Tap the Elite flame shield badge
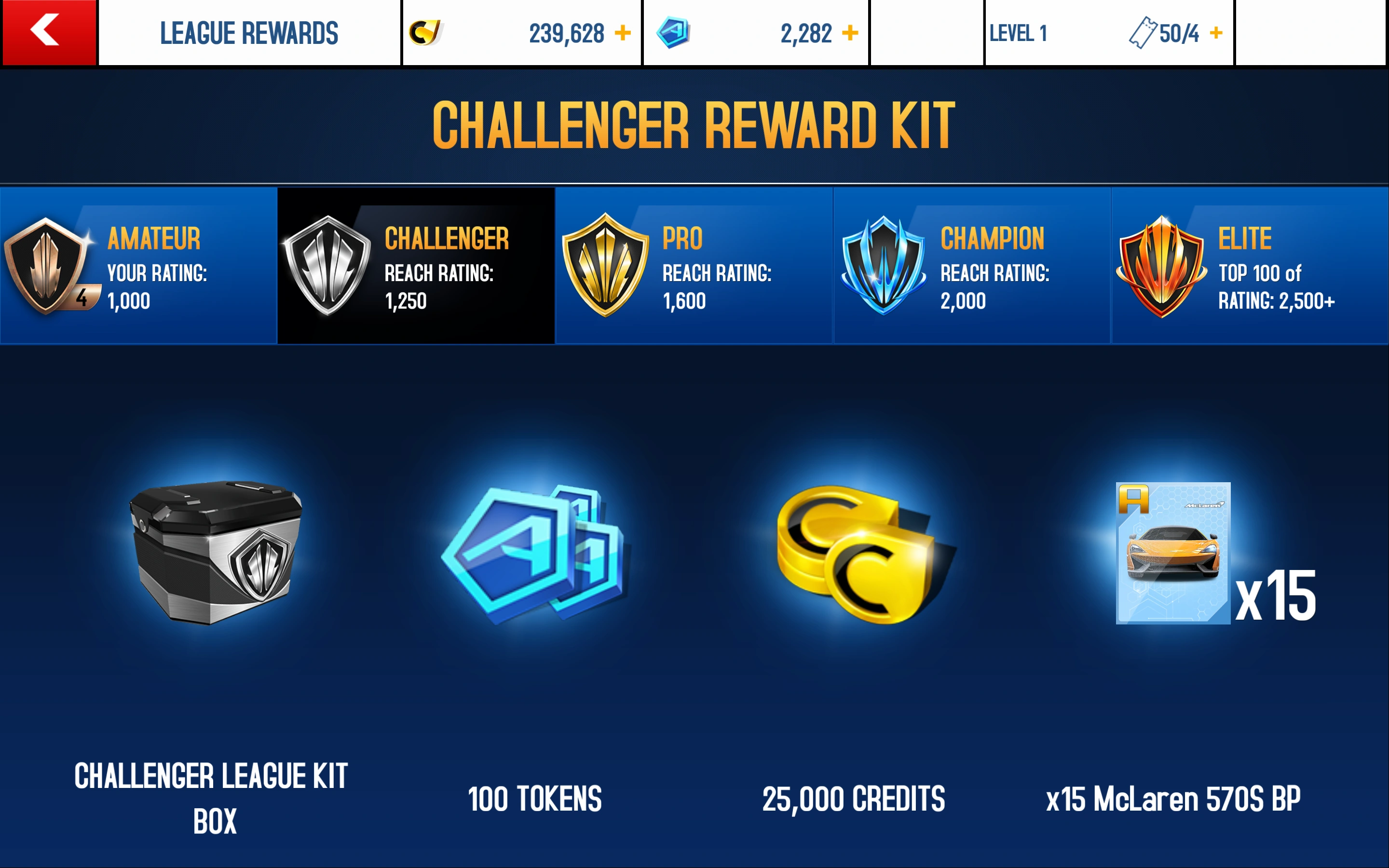The width and height of the screenshot is (1389, 868). (1161, 266)
